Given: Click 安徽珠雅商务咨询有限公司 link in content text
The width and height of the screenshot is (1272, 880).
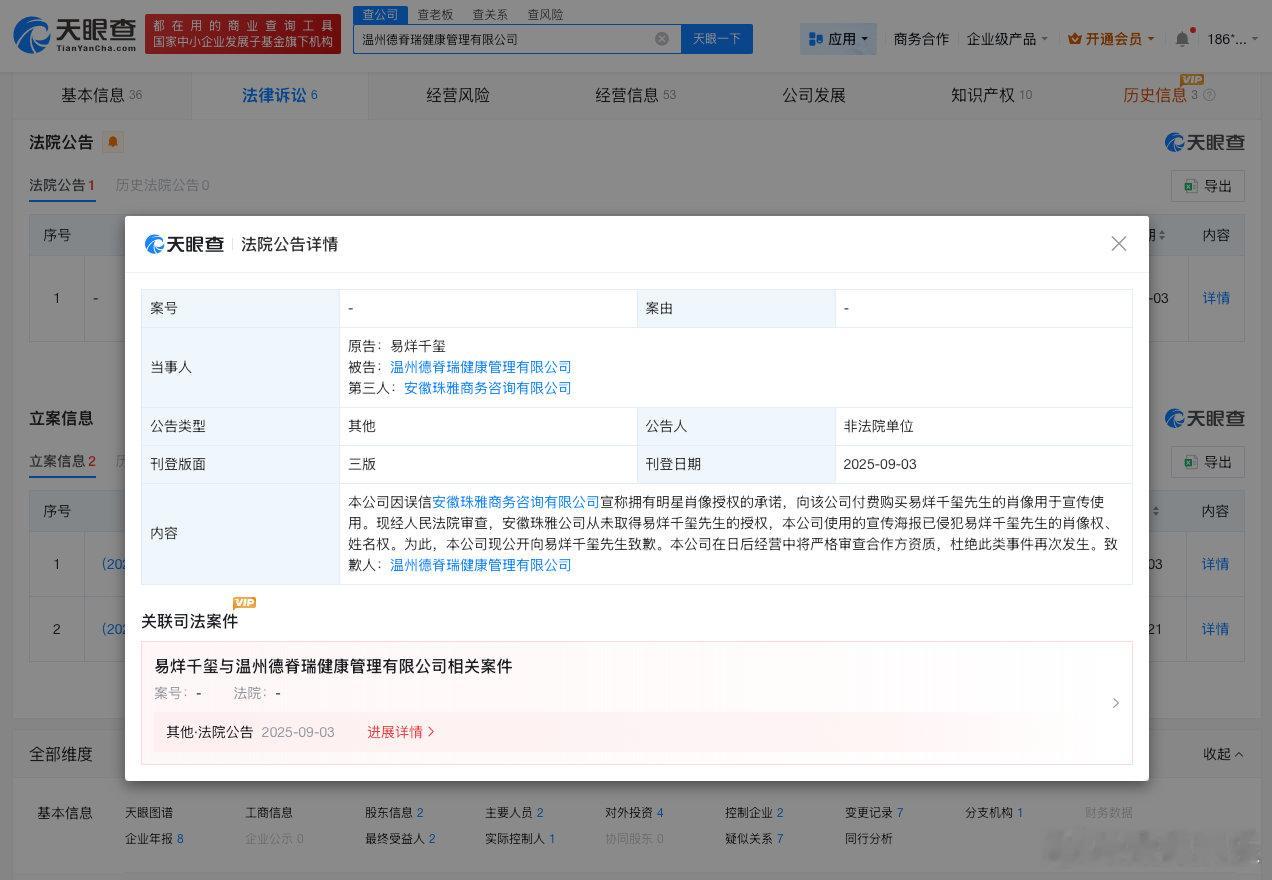Looking at the screenshot, I should coord(516,502).
